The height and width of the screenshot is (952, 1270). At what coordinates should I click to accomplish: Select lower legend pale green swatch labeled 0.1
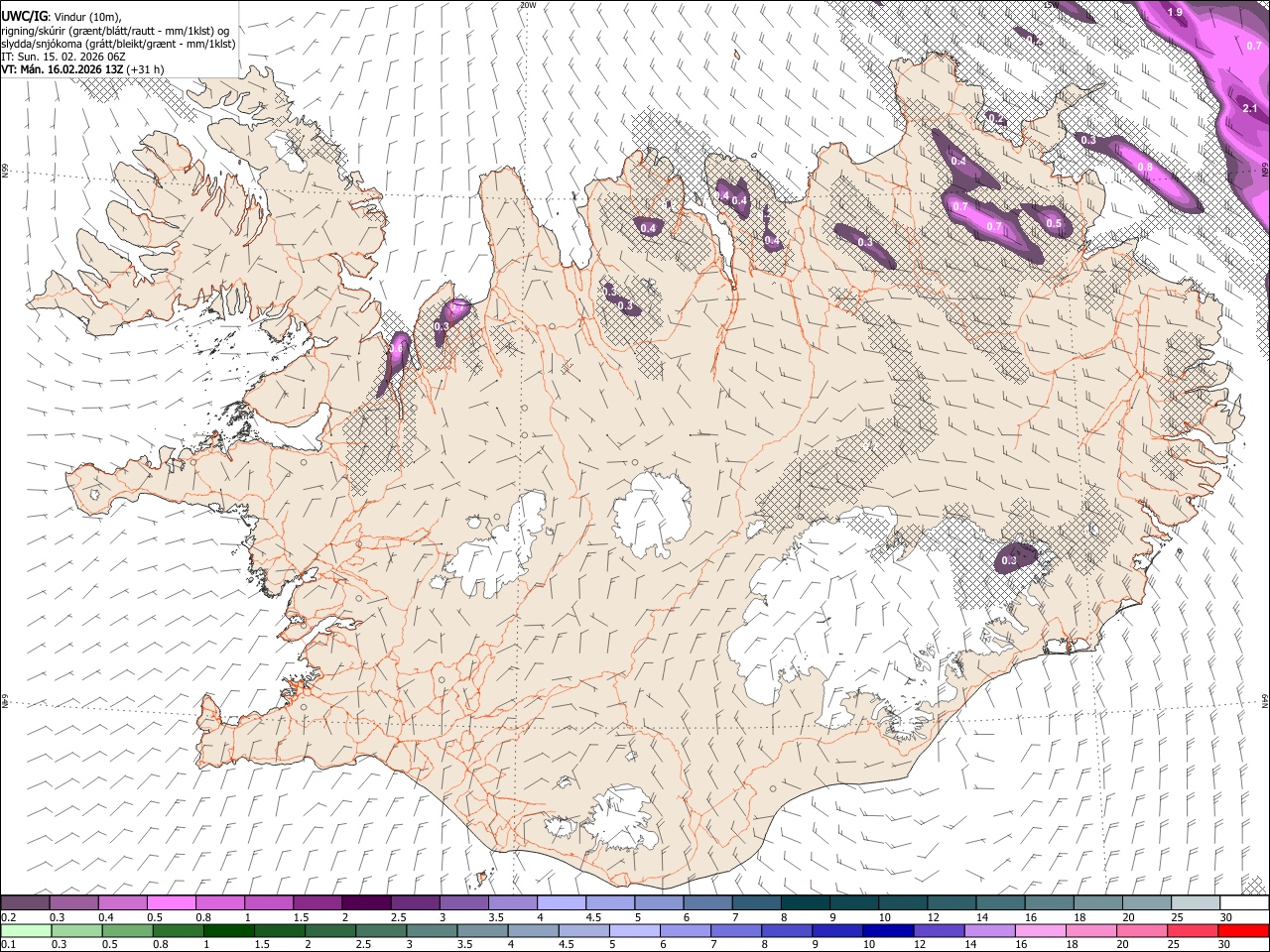tap(26, 930)
